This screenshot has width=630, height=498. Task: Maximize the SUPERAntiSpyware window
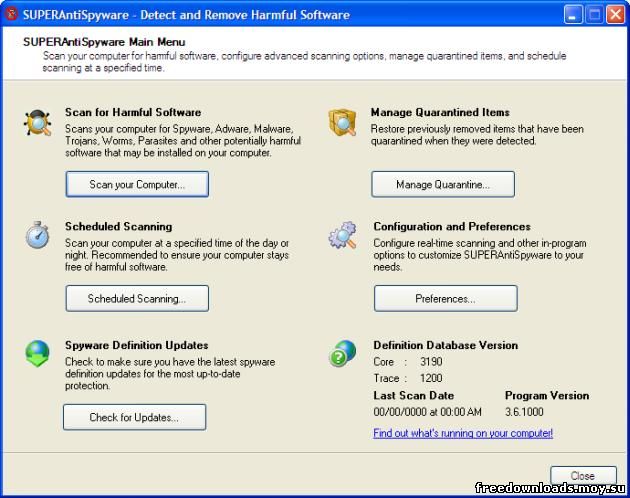tap(594, 15)
